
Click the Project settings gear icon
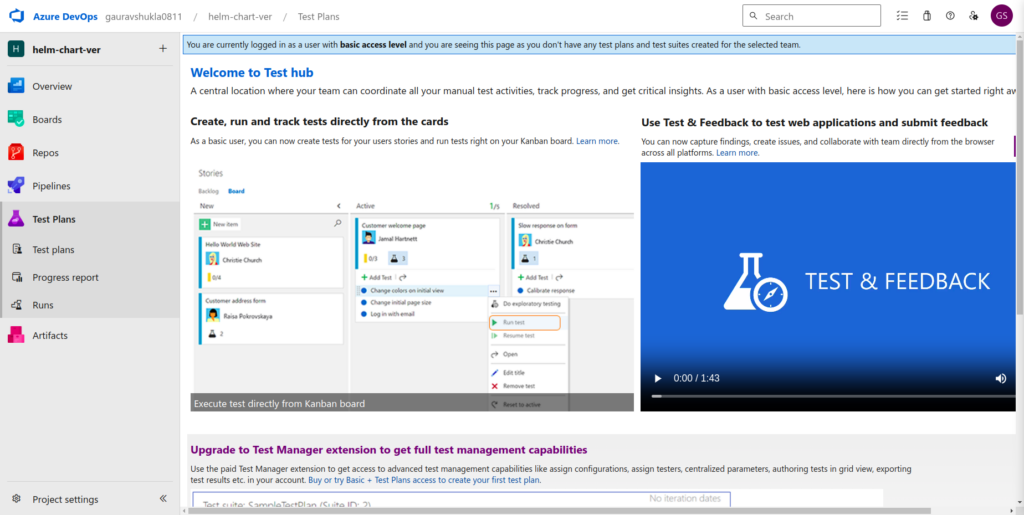coord(17,499)
